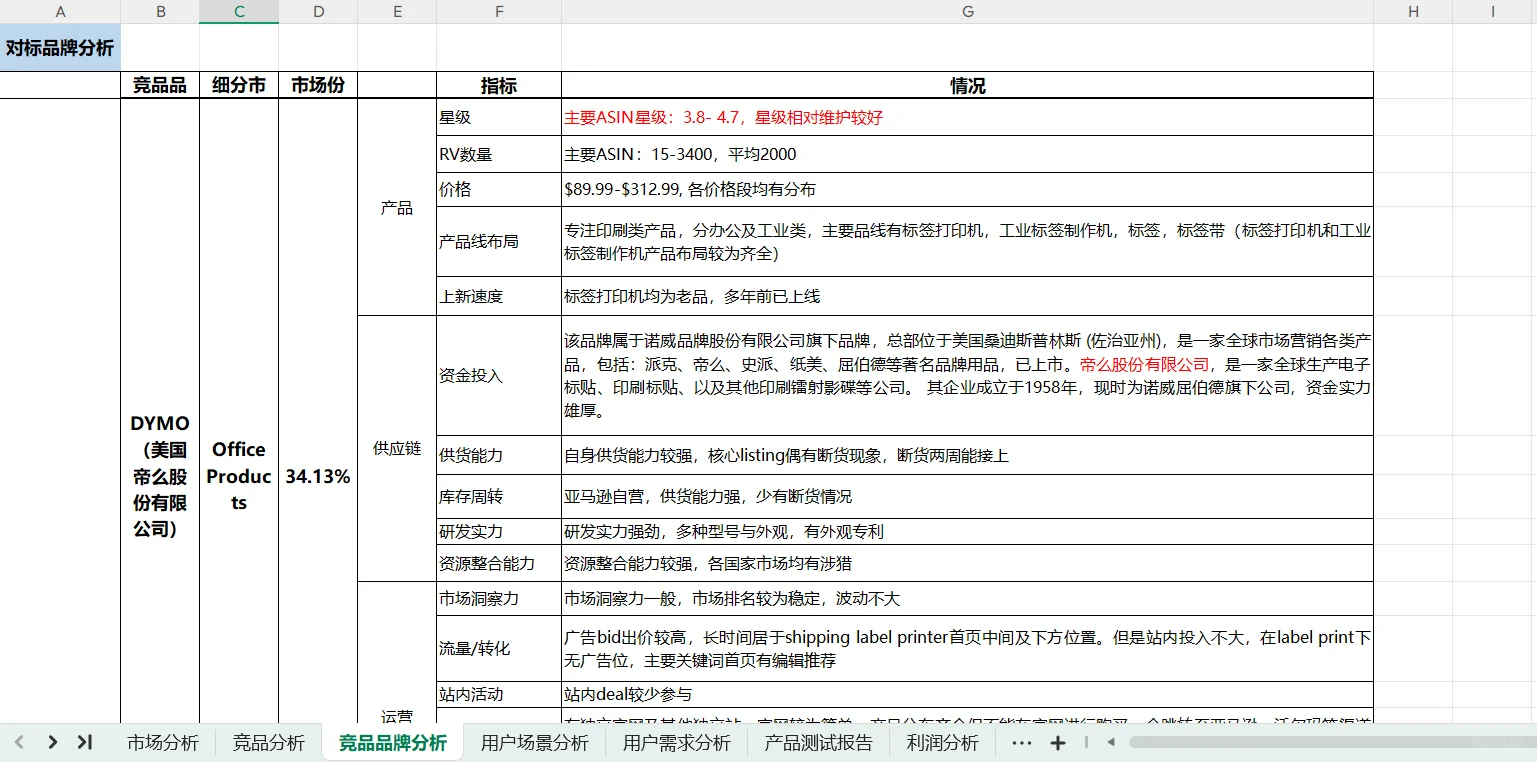Click the 流量/转化 indicator cell
The image size is (1537, 762).
(x=499, y=648)
